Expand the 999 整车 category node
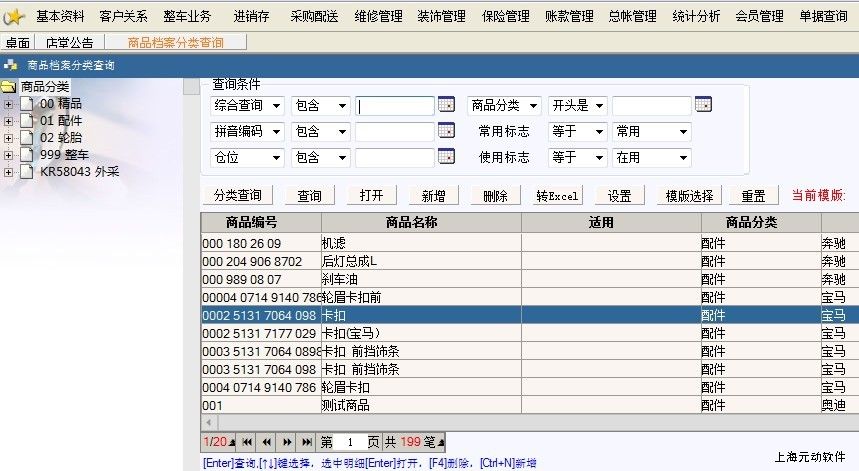859x471 pixels. [x=9, y=155]
